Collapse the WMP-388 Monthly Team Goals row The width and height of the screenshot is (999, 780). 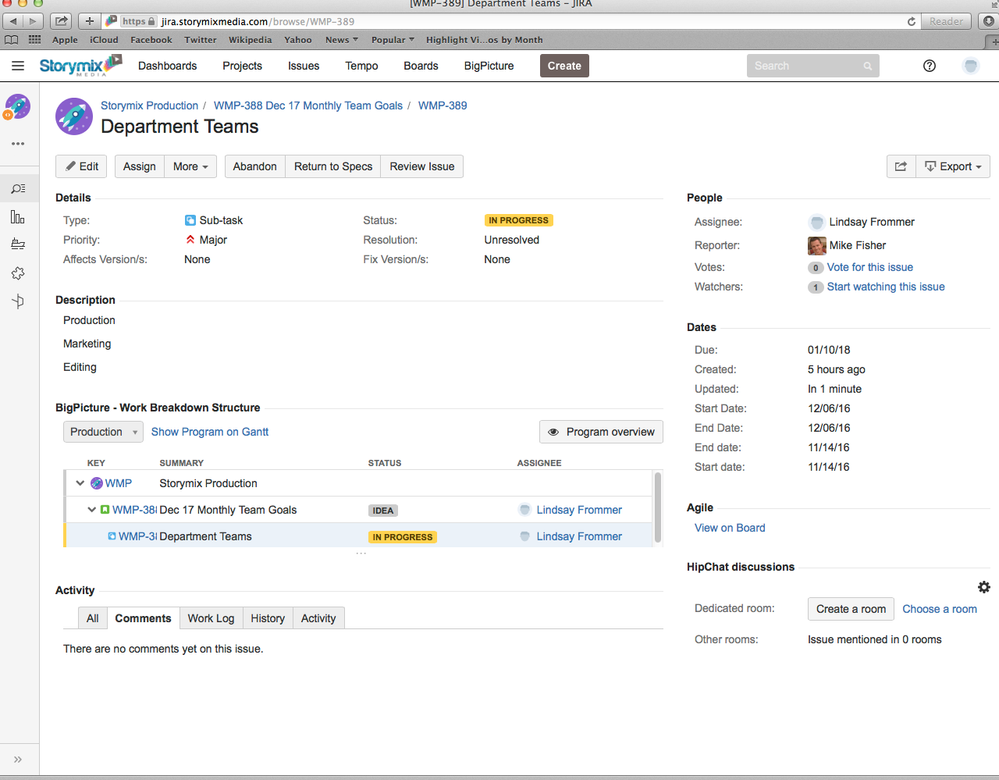pyautogui.click(x=92, y=510)
